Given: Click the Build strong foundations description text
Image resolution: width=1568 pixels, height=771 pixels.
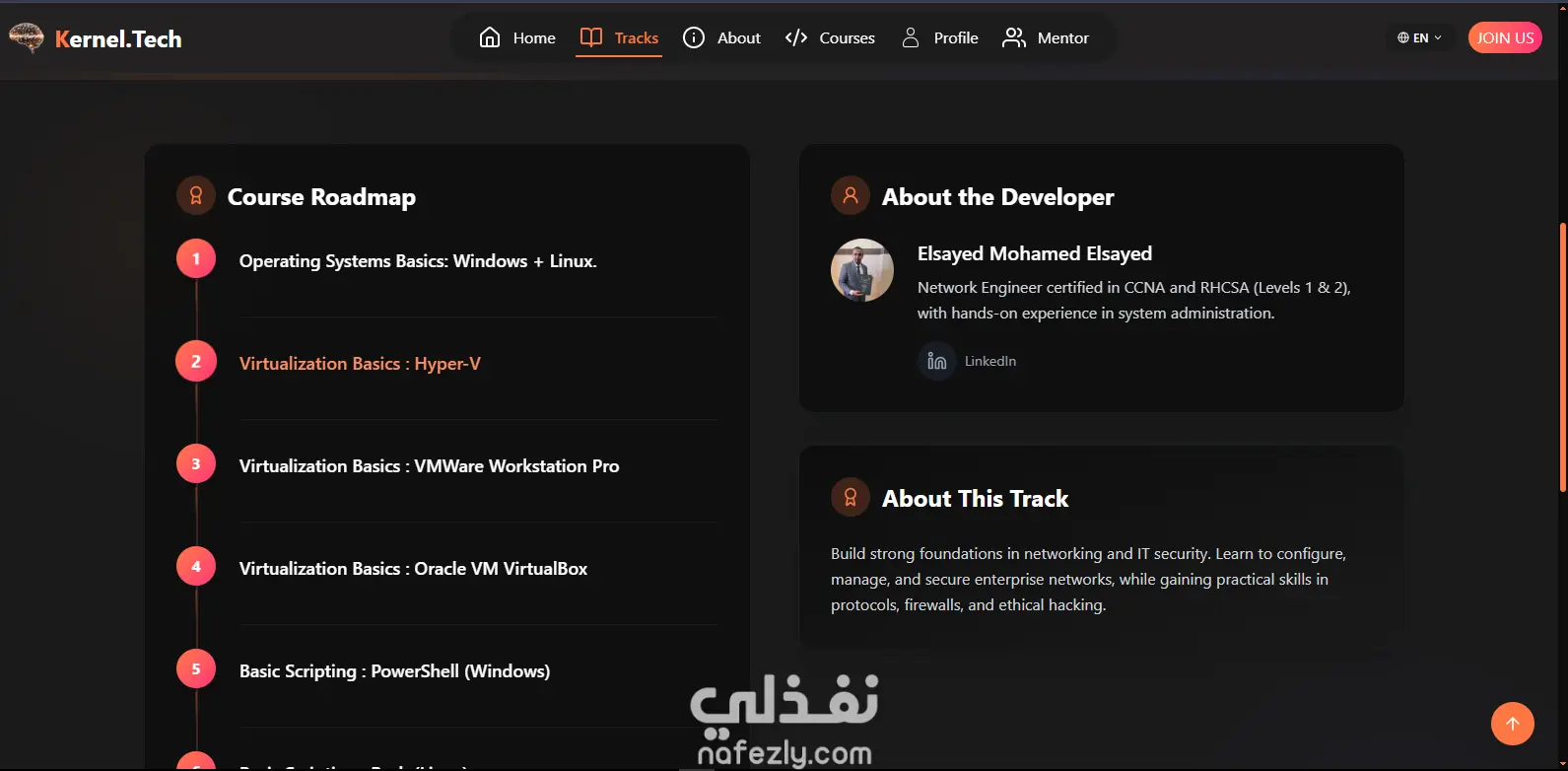Looking at the screenshot, I should [1088, 579].
